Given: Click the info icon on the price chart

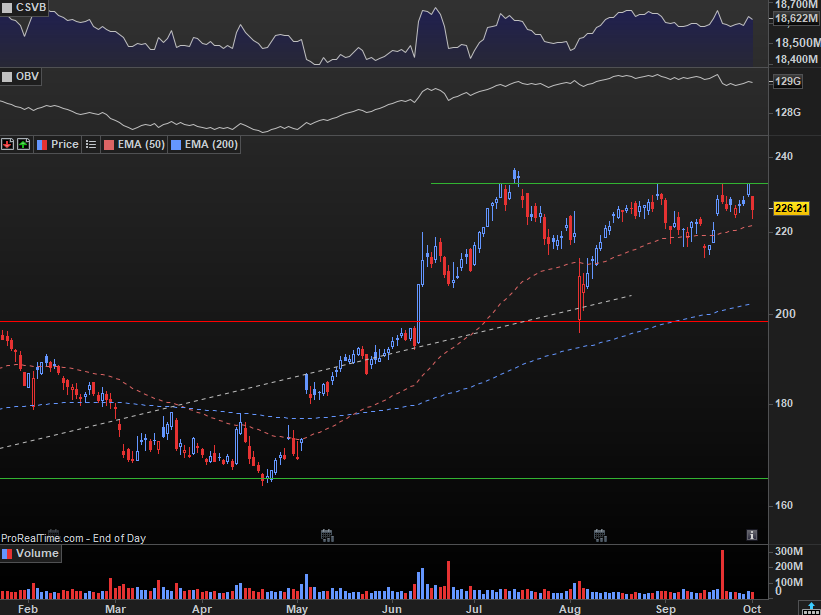Looking at the screenshot, I should click(752, 534).
